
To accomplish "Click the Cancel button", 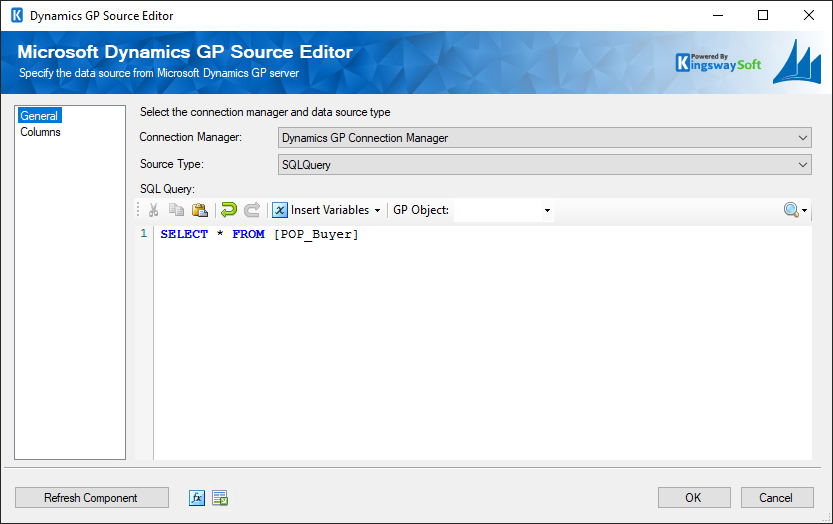I will pos(777,497).
